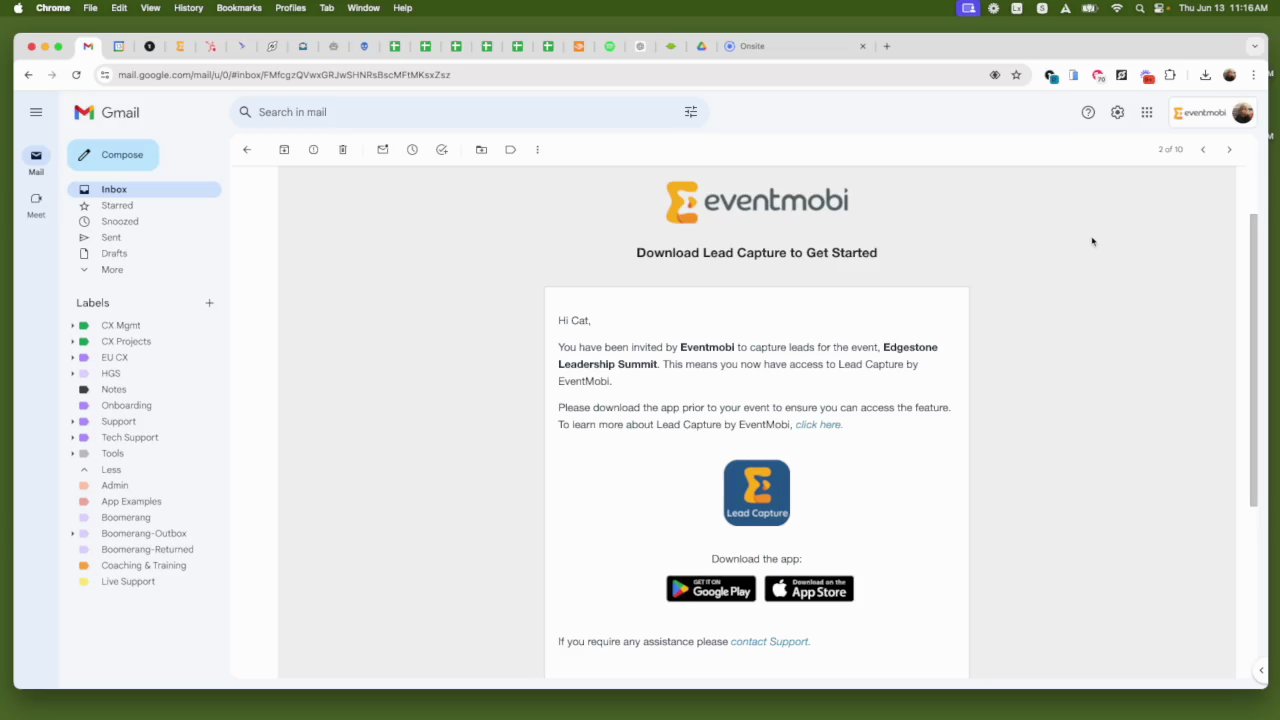Snooze this email

tap(412, 150)
